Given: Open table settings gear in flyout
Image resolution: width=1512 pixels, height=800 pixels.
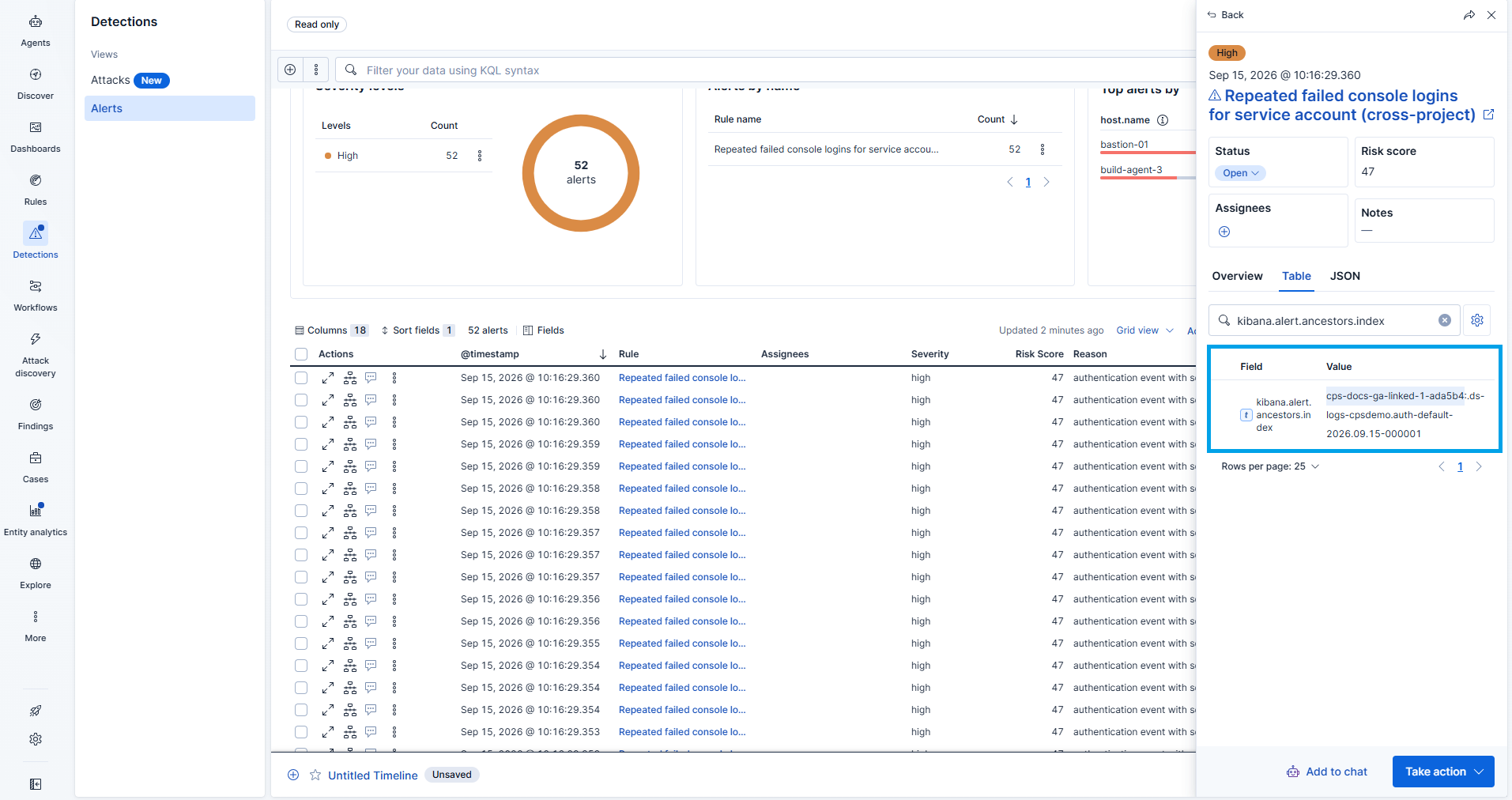Looking at the screenshot, I should pos(1477,320).
